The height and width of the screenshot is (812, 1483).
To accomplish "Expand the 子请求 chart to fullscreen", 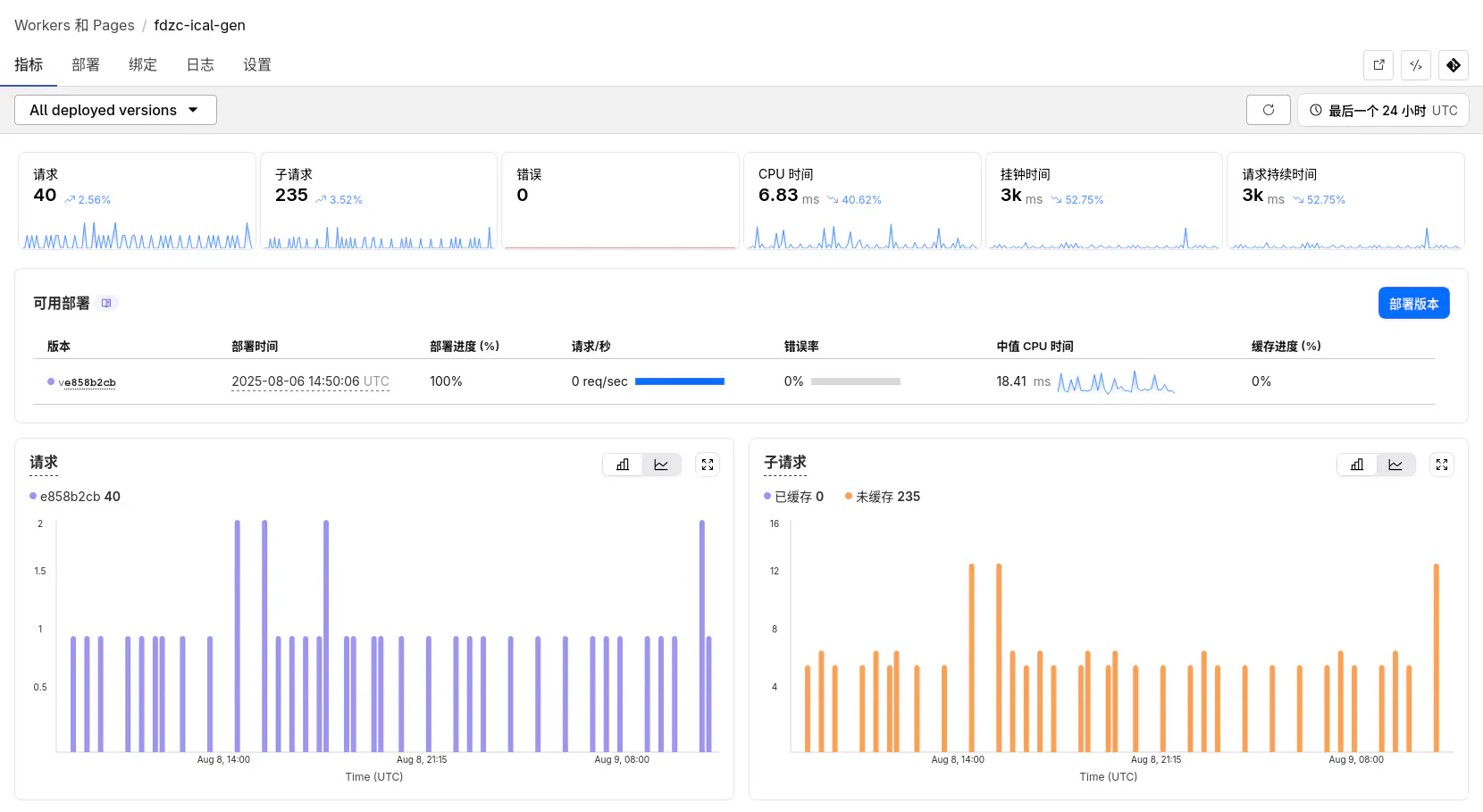I will tap(1442, 465).
